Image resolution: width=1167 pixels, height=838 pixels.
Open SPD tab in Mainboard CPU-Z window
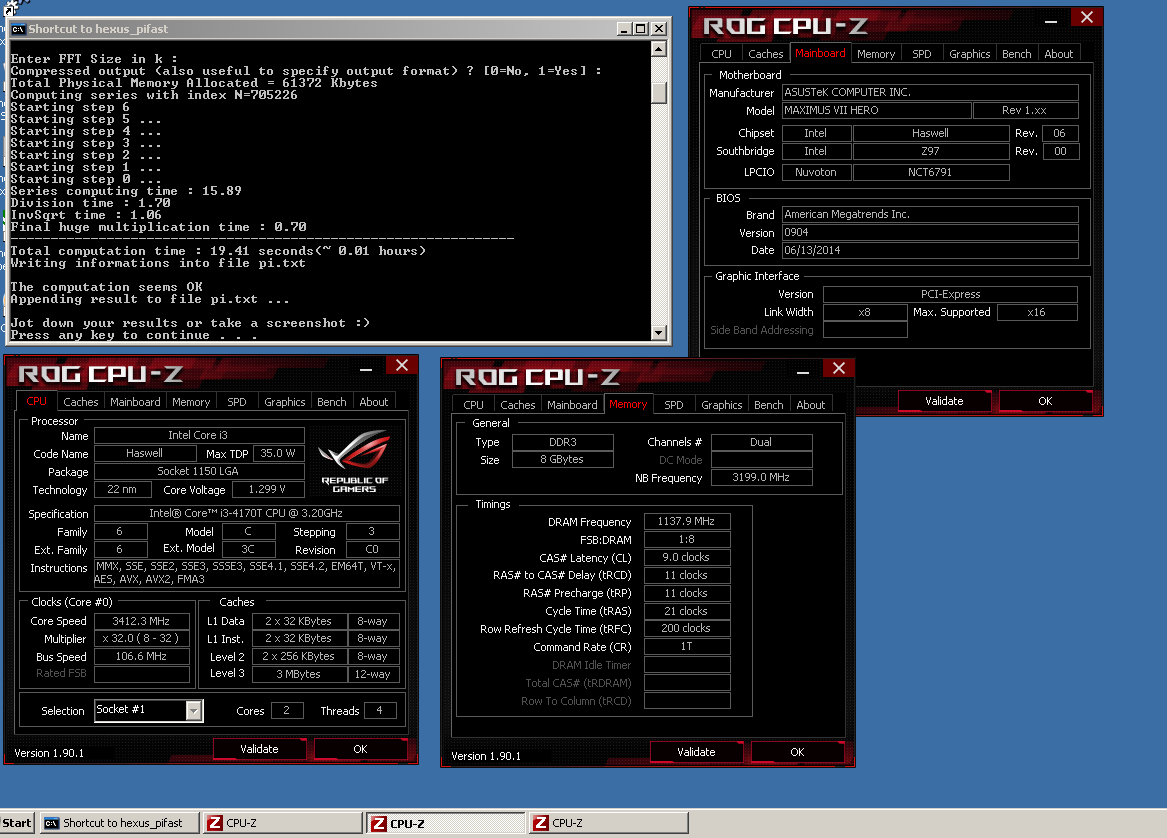pos(921,54)
